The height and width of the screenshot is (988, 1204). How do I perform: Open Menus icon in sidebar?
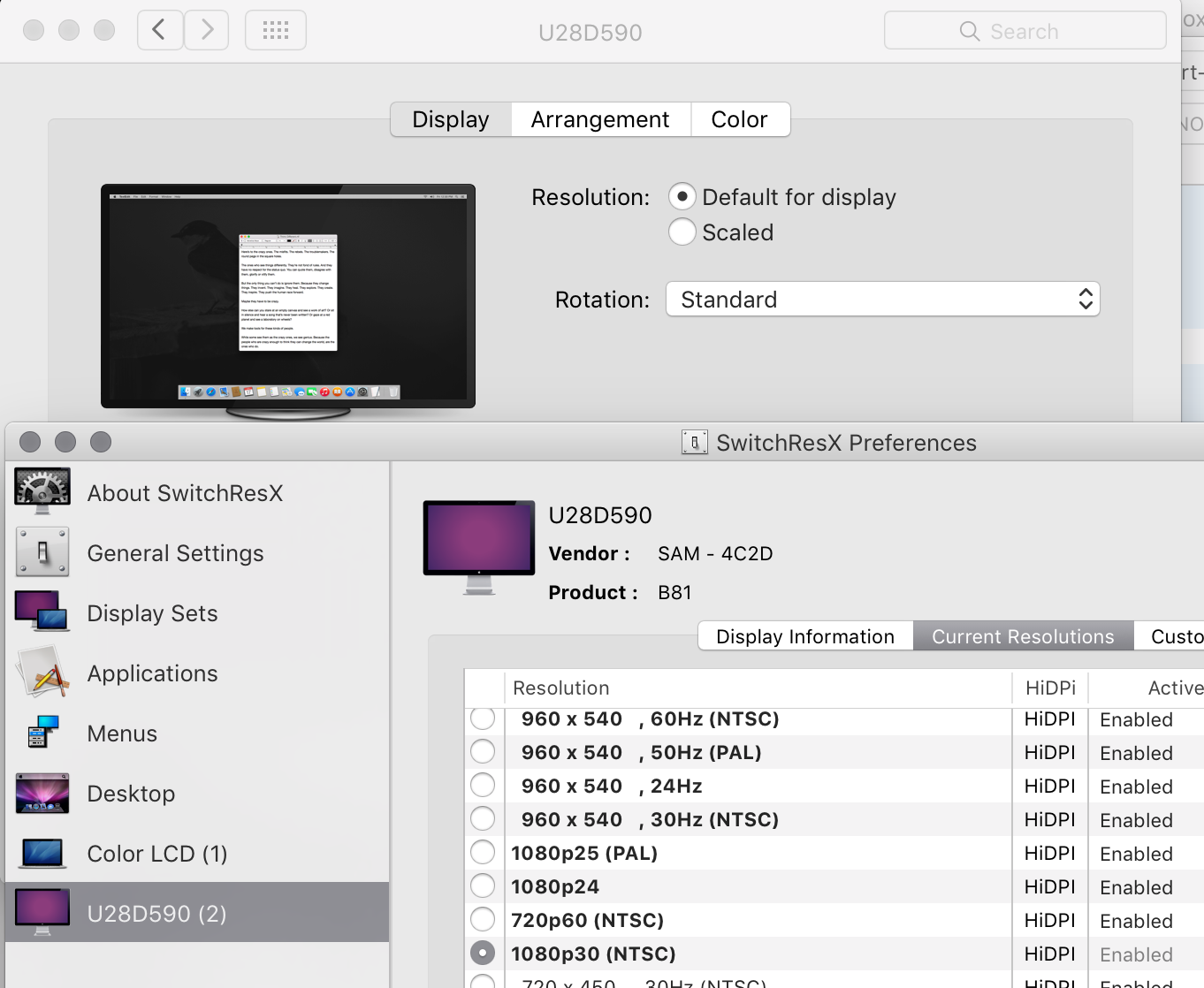42,733
